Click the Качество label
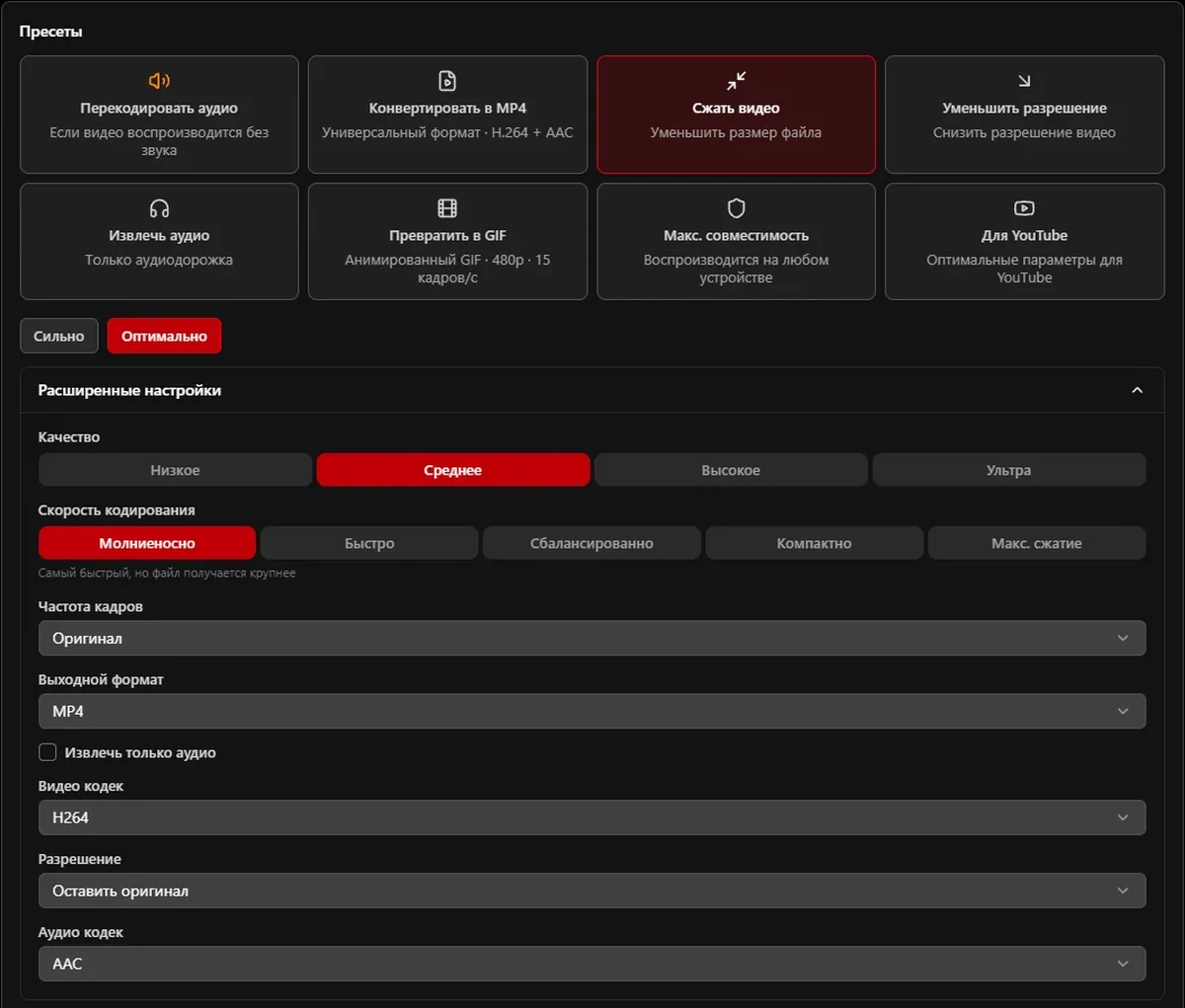 pos(69,436)
